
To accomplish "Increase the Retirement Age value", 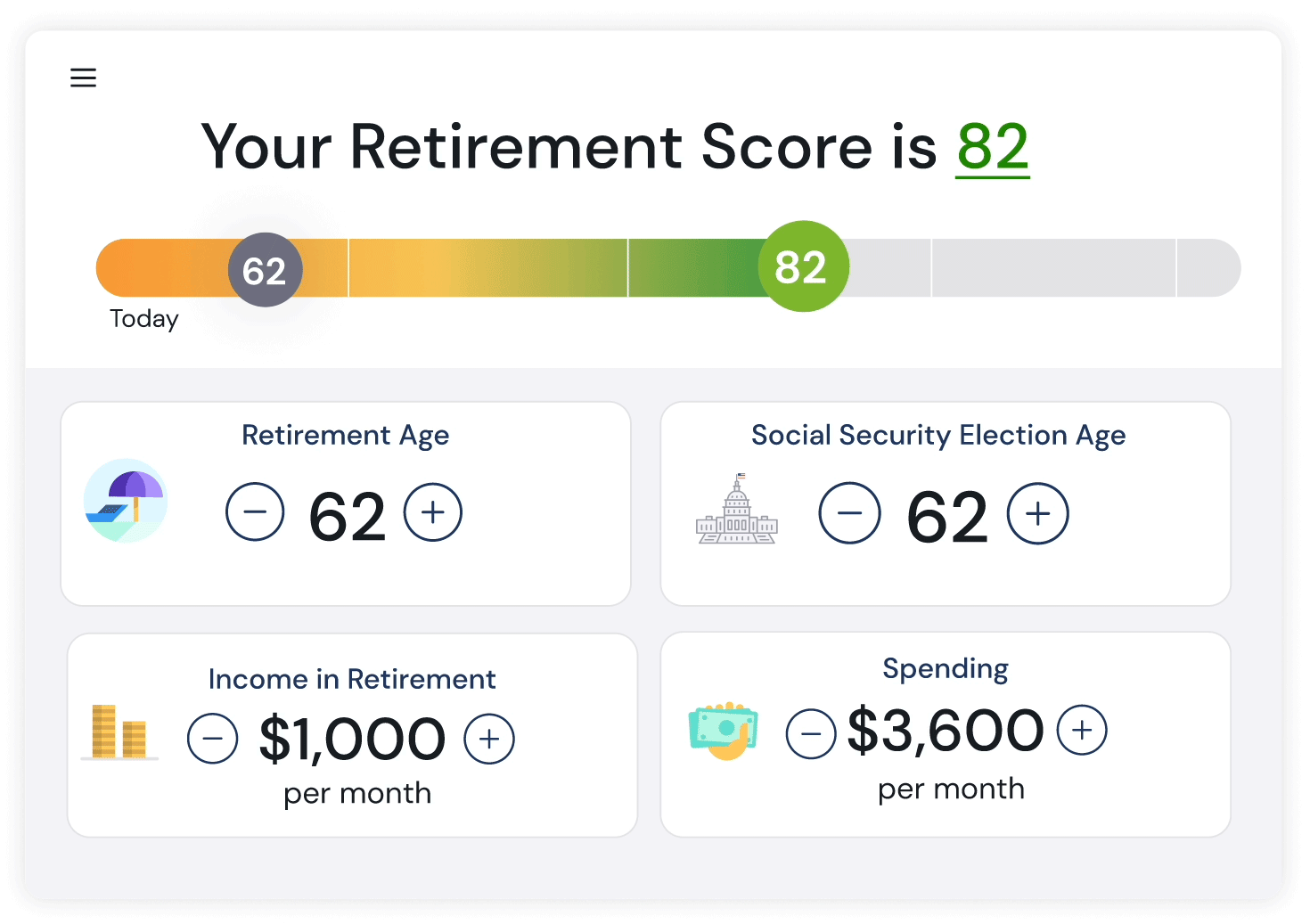I will pos(433,512).
